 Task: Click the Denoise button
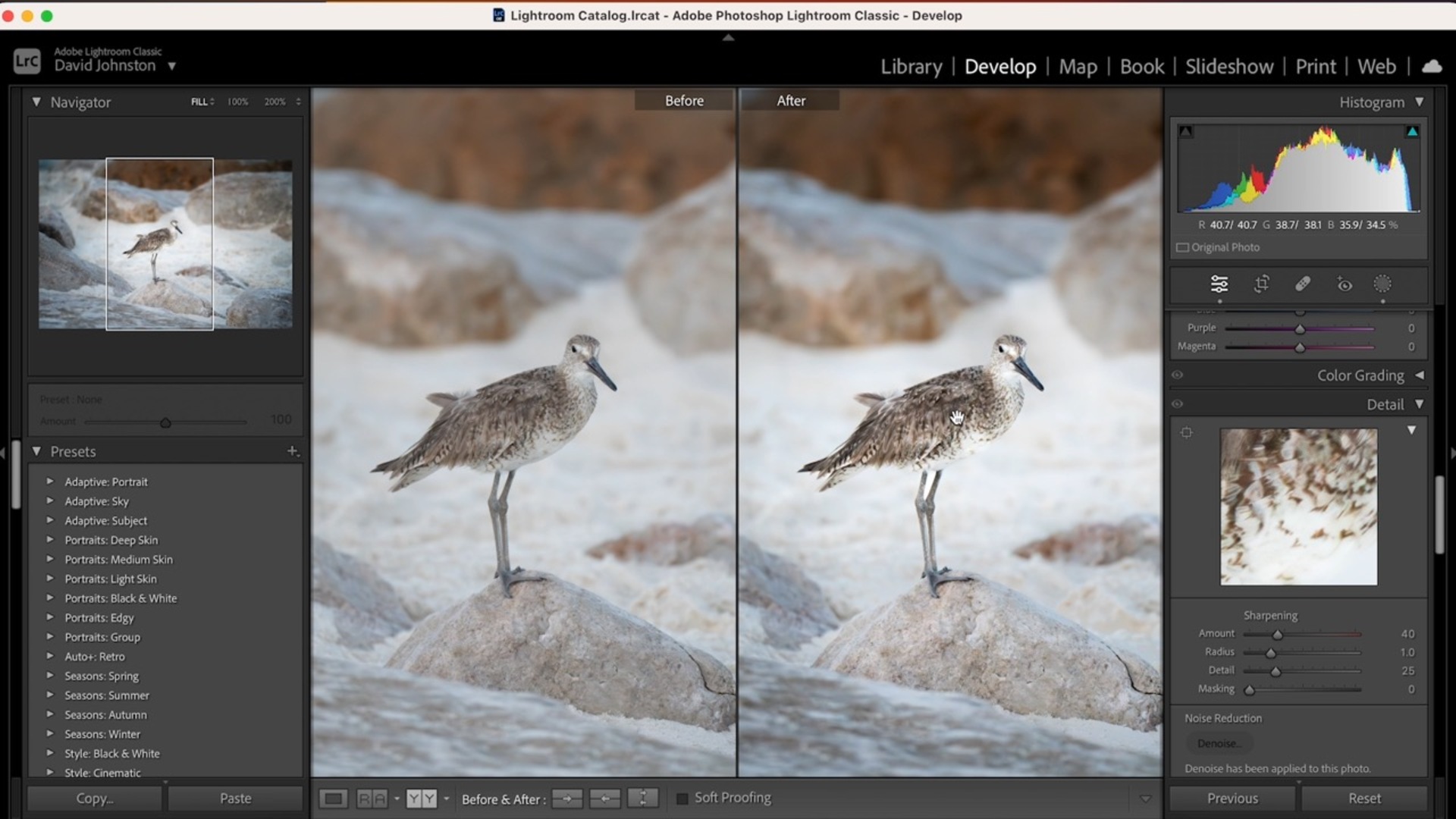1219,743
